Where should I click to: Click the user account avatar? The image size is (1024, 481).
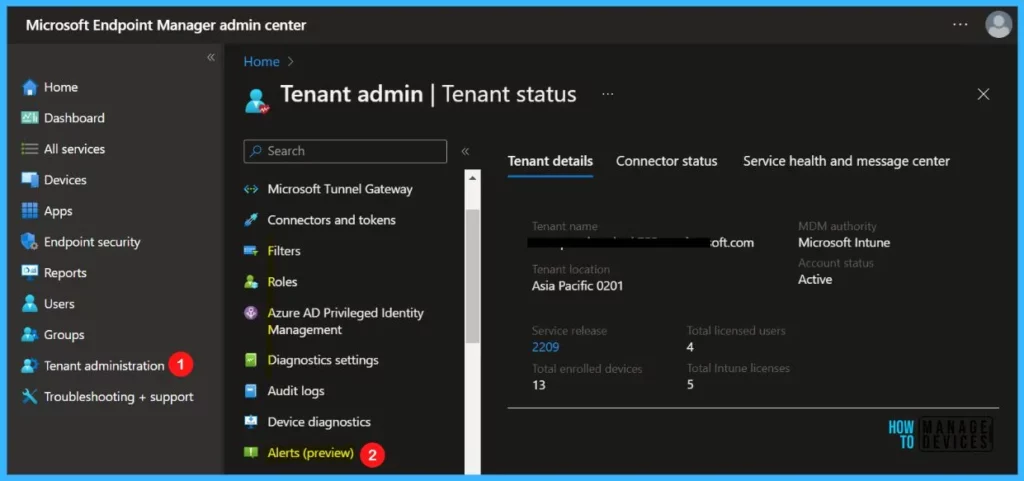click(998, 25)
